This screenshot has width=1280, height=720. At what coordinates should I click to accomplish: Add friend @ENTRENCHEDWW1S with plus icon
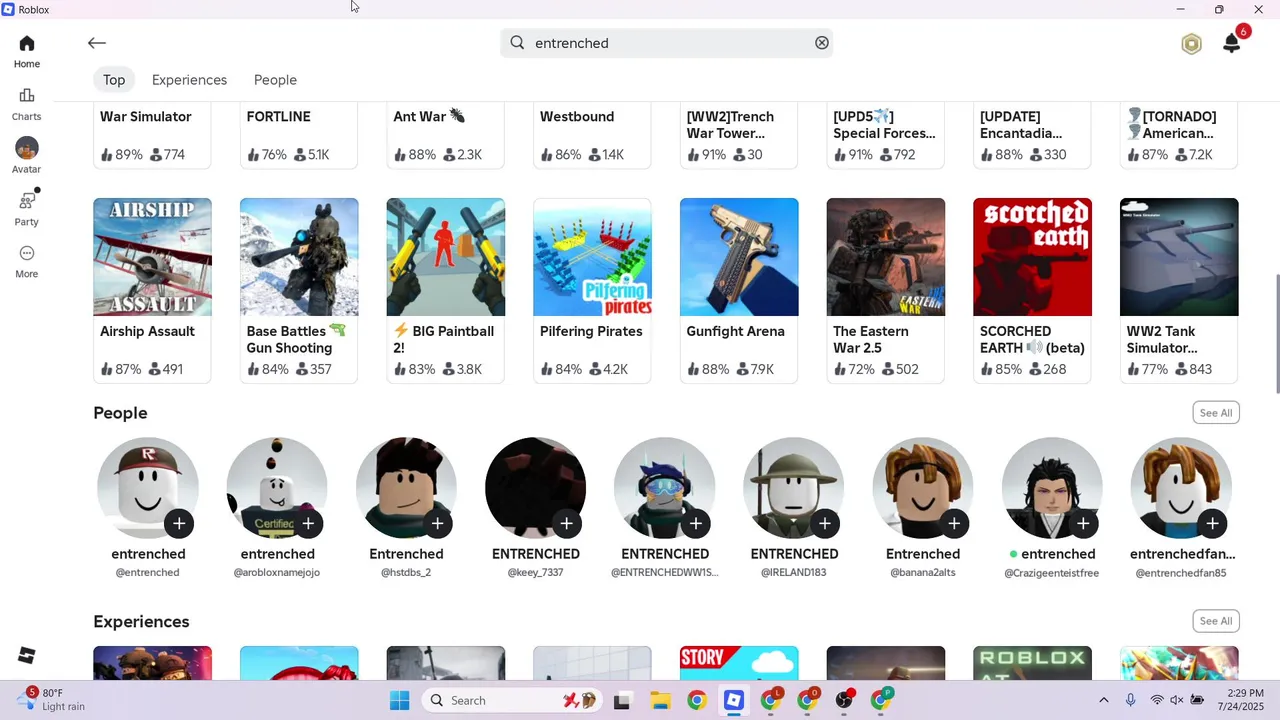pyautogui.click(x=695, y=523)
